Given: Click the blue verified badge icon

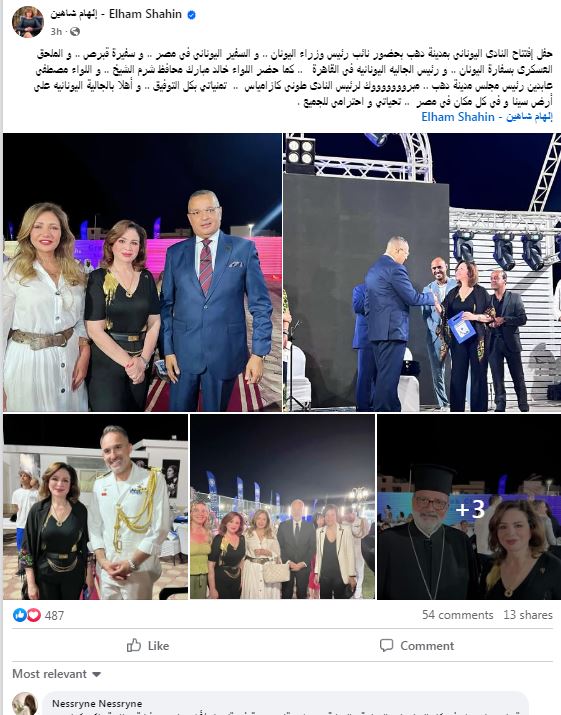Looking at the screenshot, I should (192, 15).
